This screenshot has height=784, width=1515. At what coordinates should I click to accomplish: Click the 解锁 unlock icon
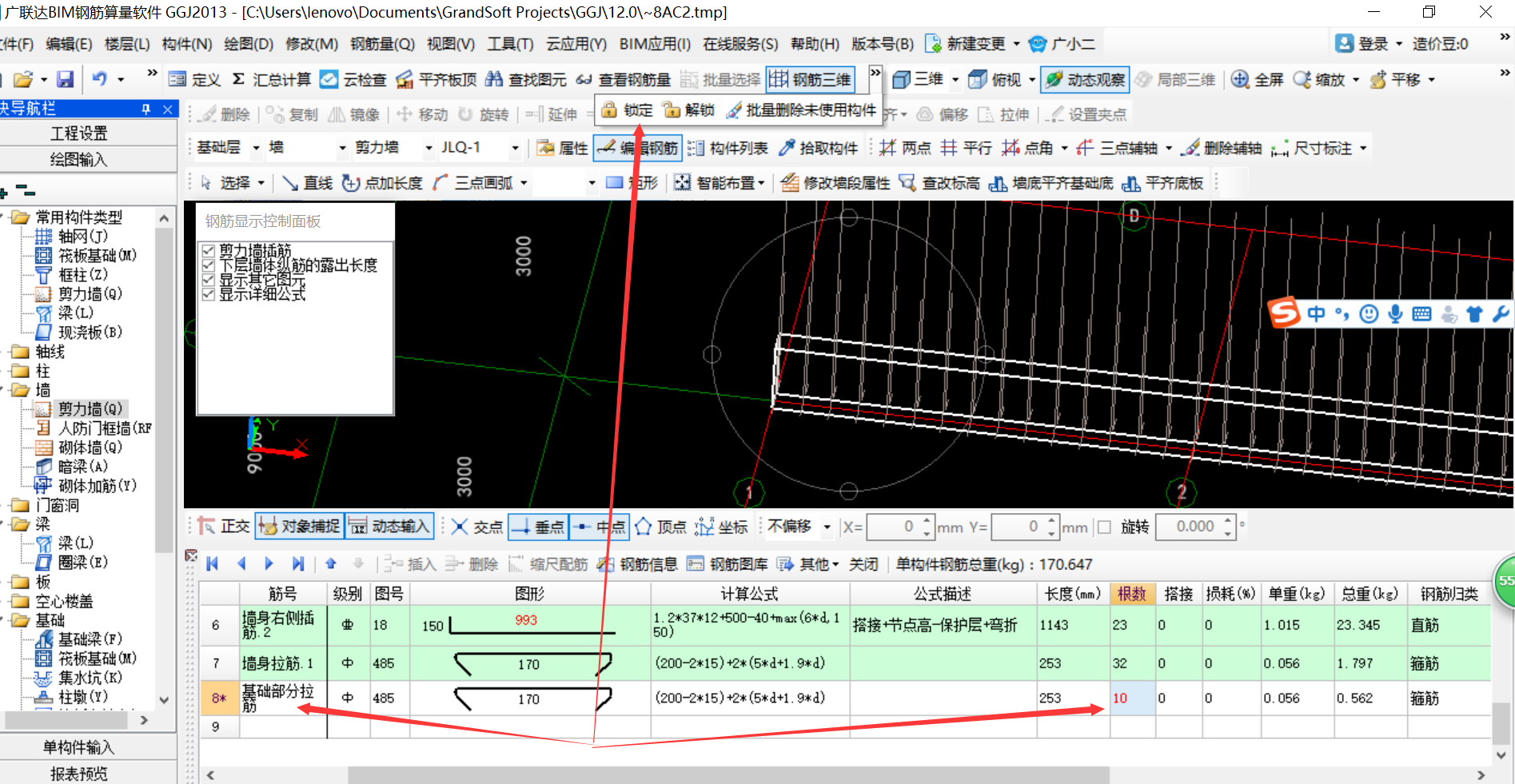(671, 110)
